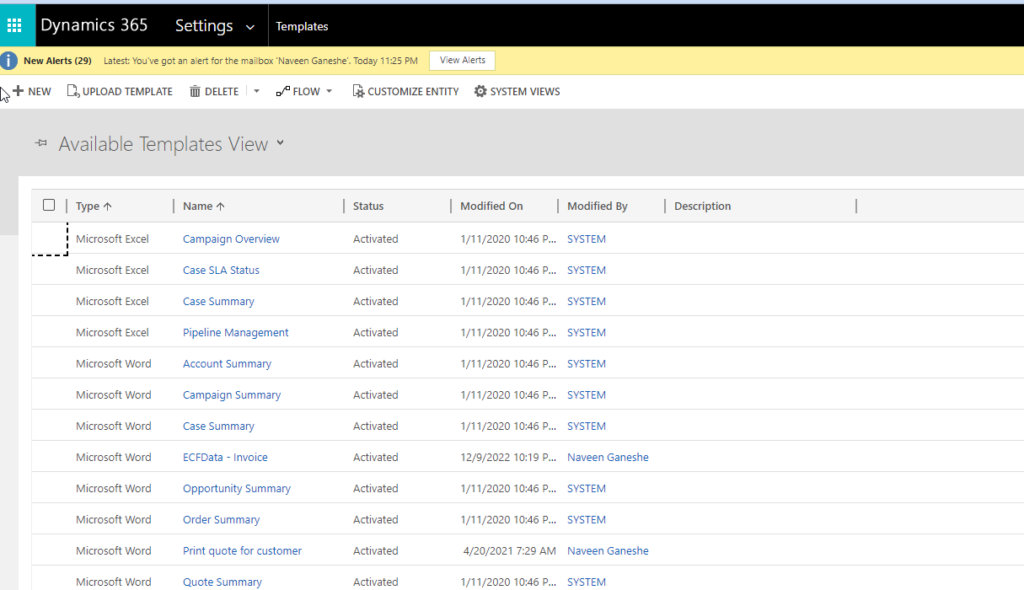Open the Delete button's dropdown arrow
The height and width of the screenshot is (590, 1024).
coord(256,91)
